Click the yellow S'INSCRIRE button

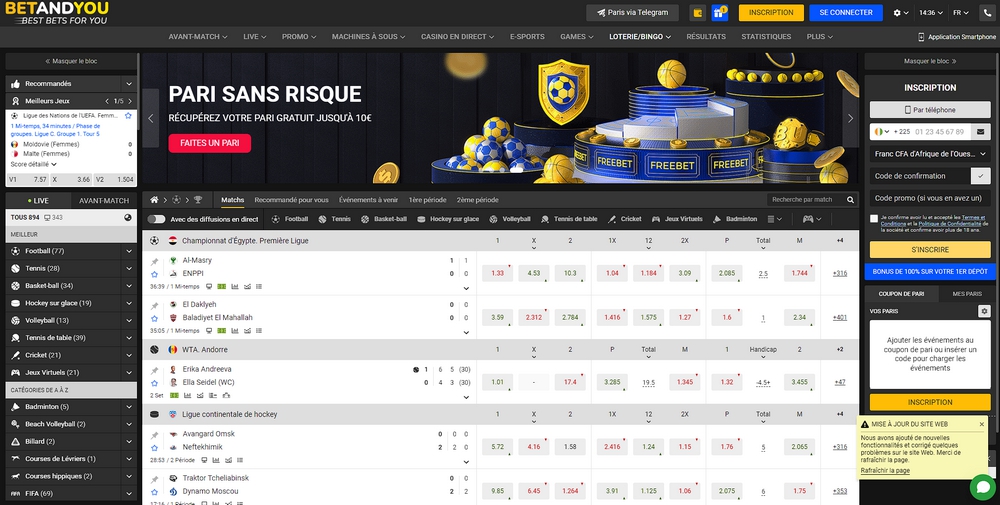(930, 249)
